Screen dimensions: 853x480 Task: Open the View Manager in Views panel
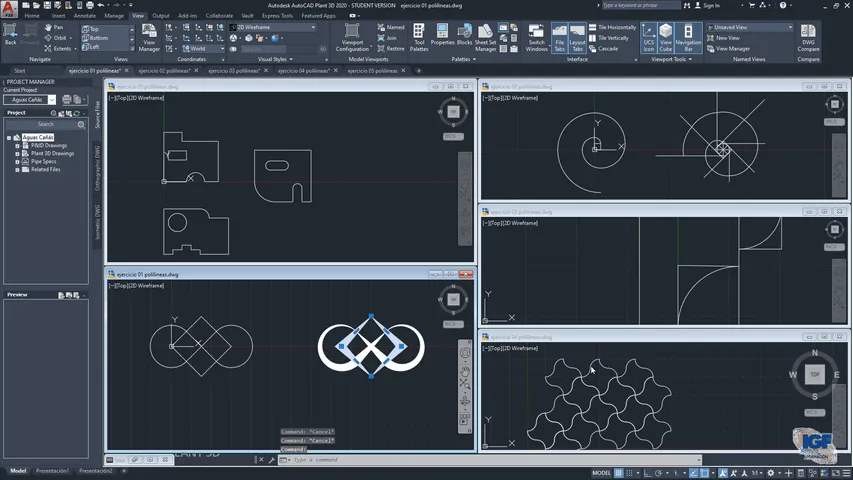pyautogui.click(x=149, y=38)
